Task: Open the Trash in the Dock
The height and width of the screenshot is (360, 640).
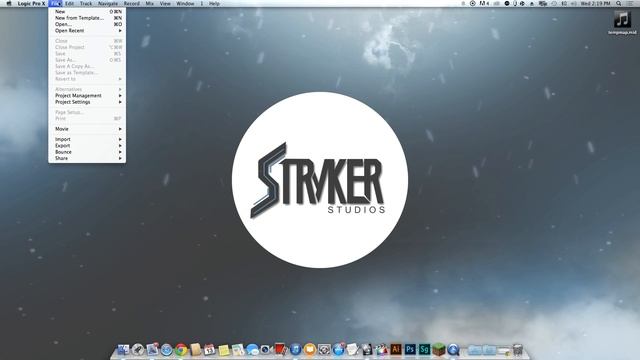Action: (x=518, y=349)
